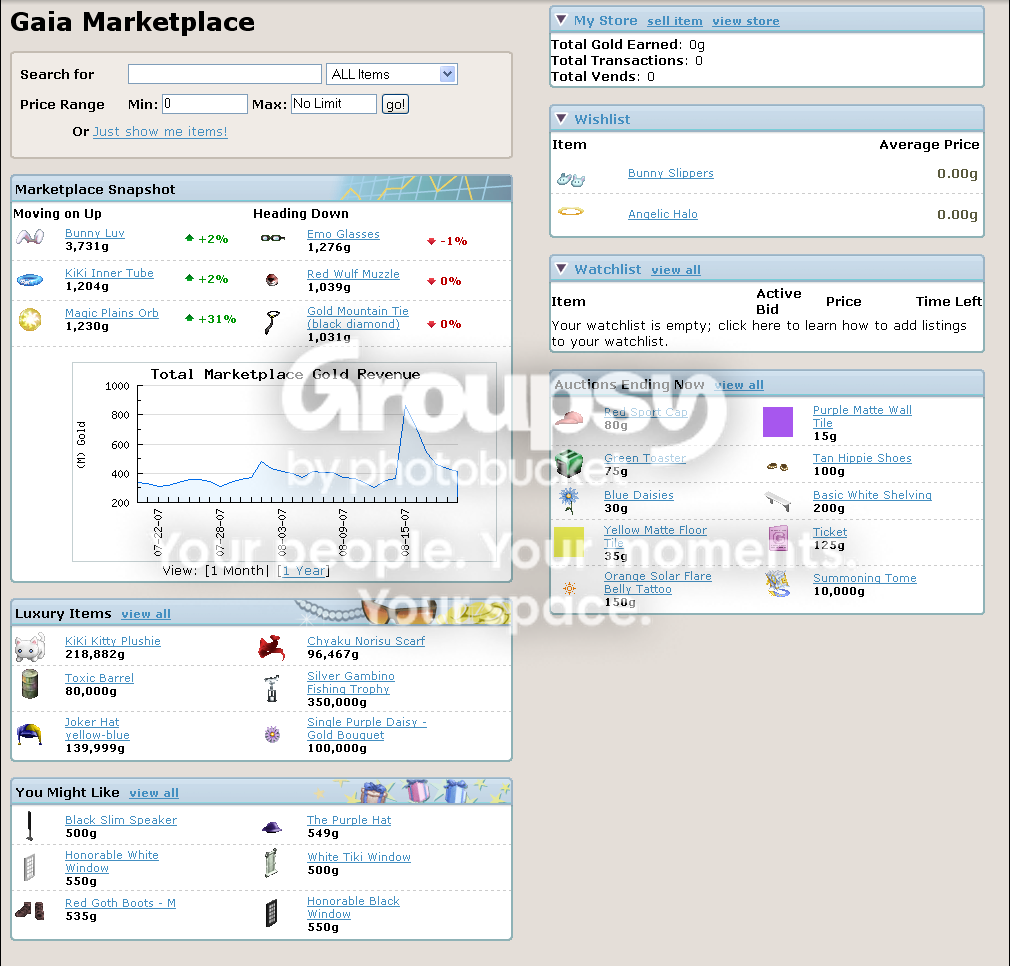Click the Summoning Tome icon
Viewport: 1010px width, 967px height.
(x=778, y=584)
